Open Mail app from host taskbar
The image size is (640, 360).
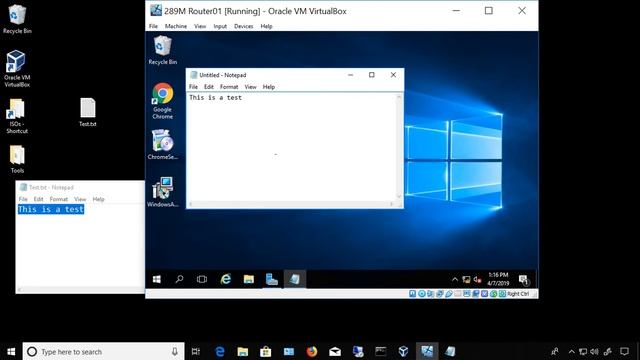coord(335,351)
